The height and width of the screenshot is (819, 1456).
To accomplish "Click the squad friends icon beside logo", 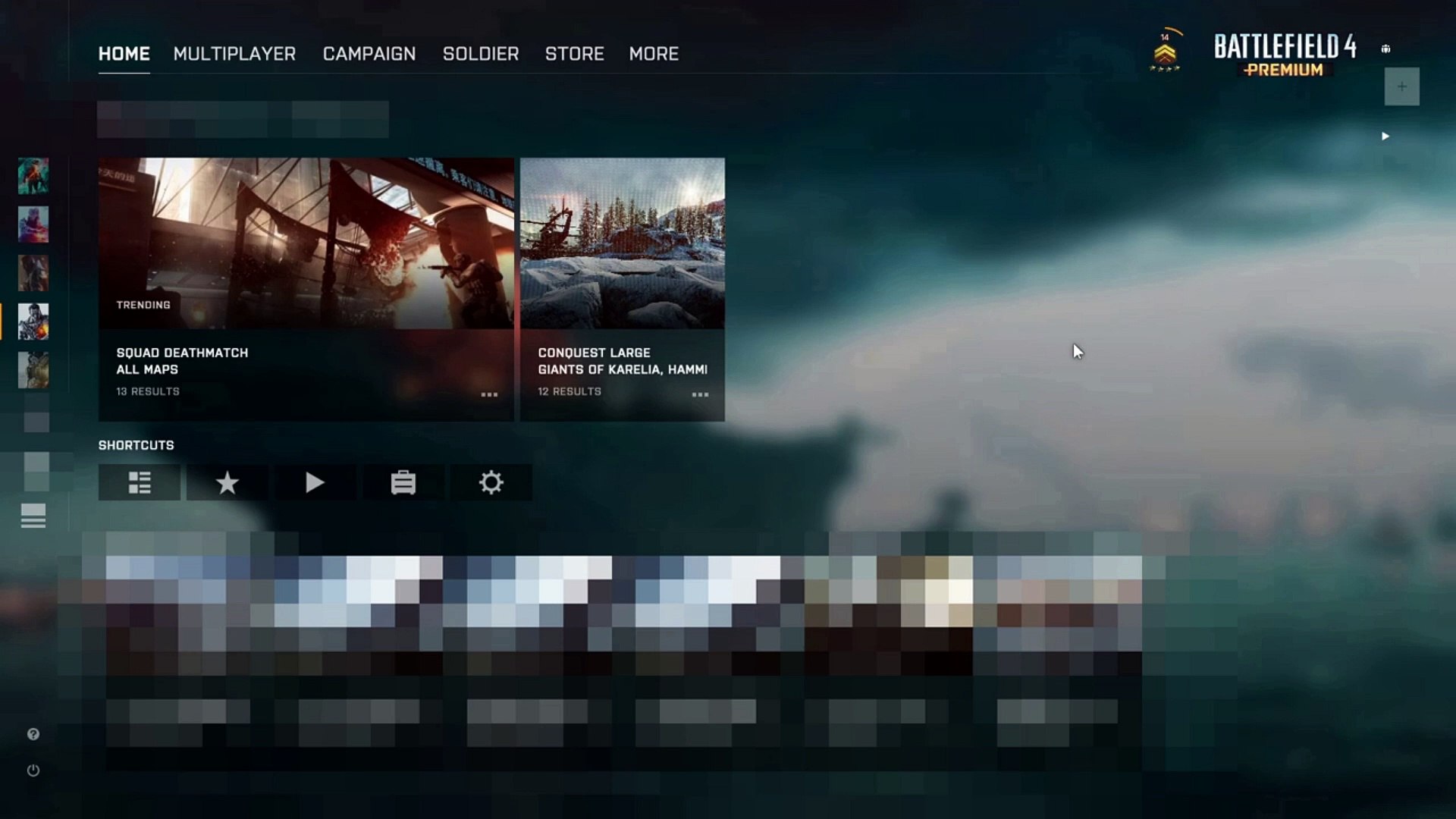I will [1385, 49].
